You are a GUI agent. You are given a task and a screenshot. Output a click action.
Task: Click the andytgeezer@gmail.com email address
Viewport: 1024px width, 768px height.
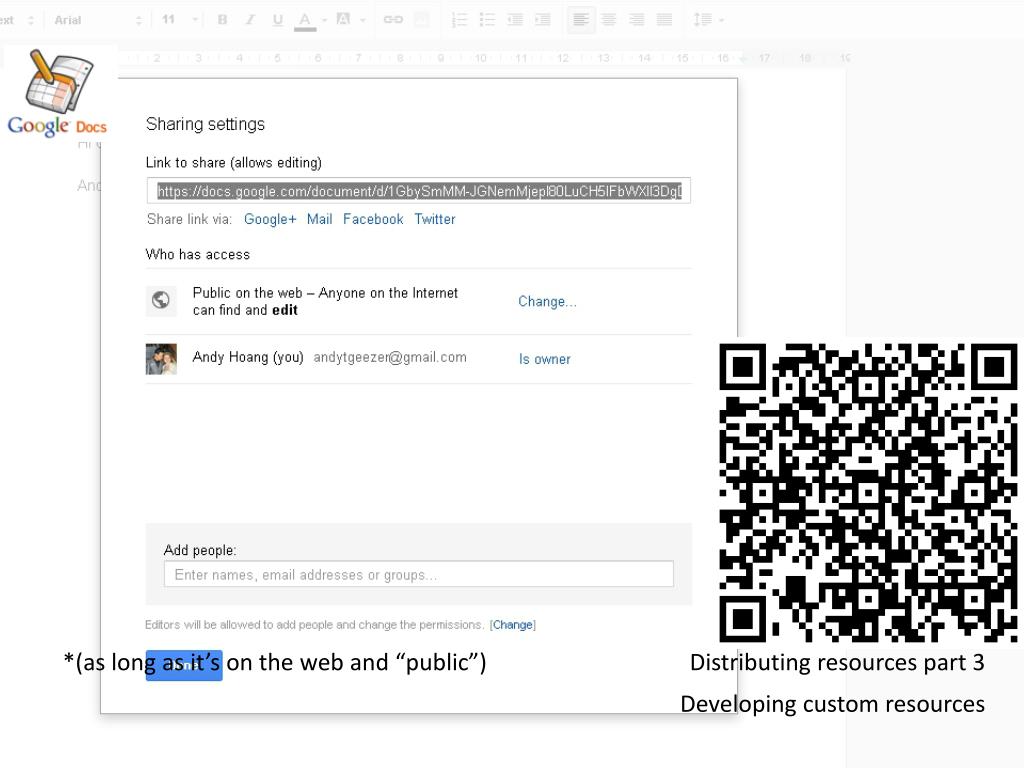(x=390, y=357)
